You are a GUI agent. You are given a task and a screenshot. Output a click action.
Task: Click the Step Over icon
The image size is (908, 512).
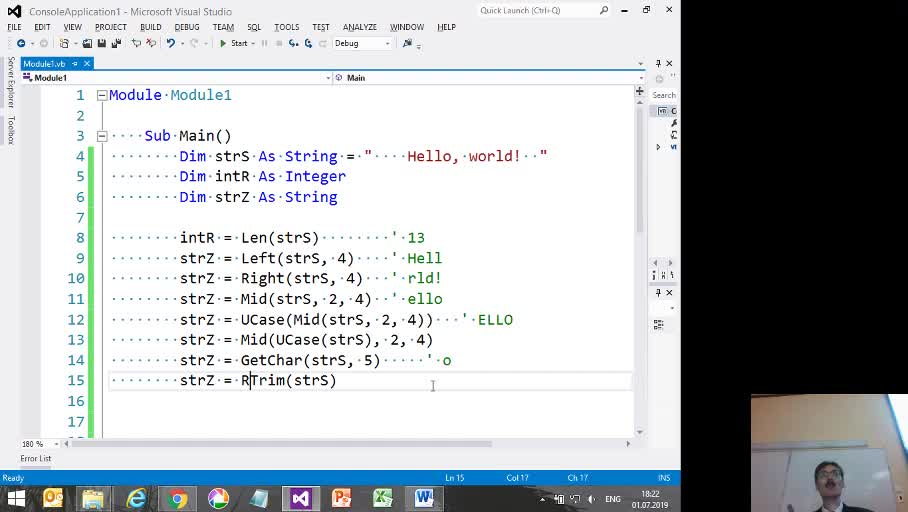308,43
